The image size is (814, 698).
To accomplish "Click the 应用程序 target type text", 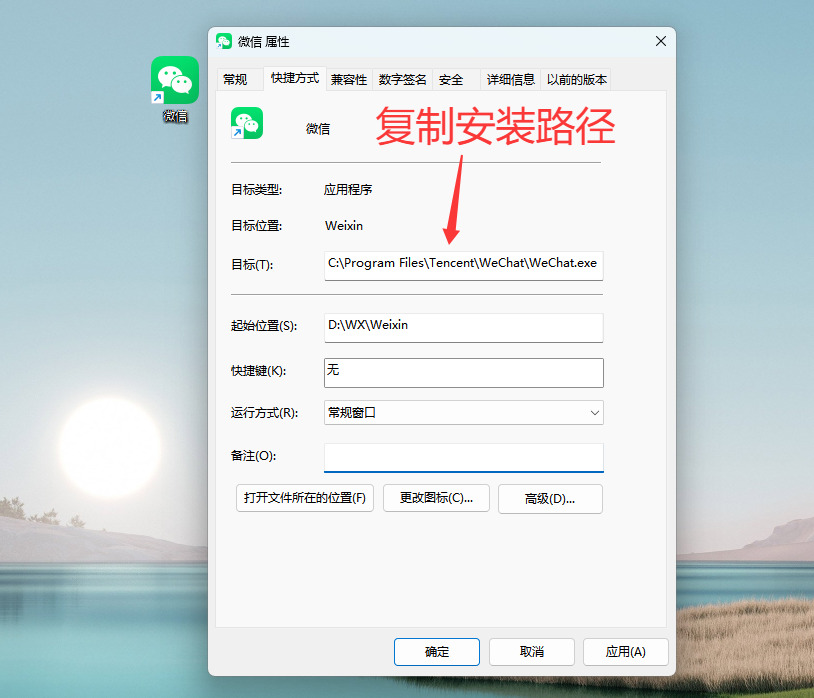I will (x=348, y=189).
